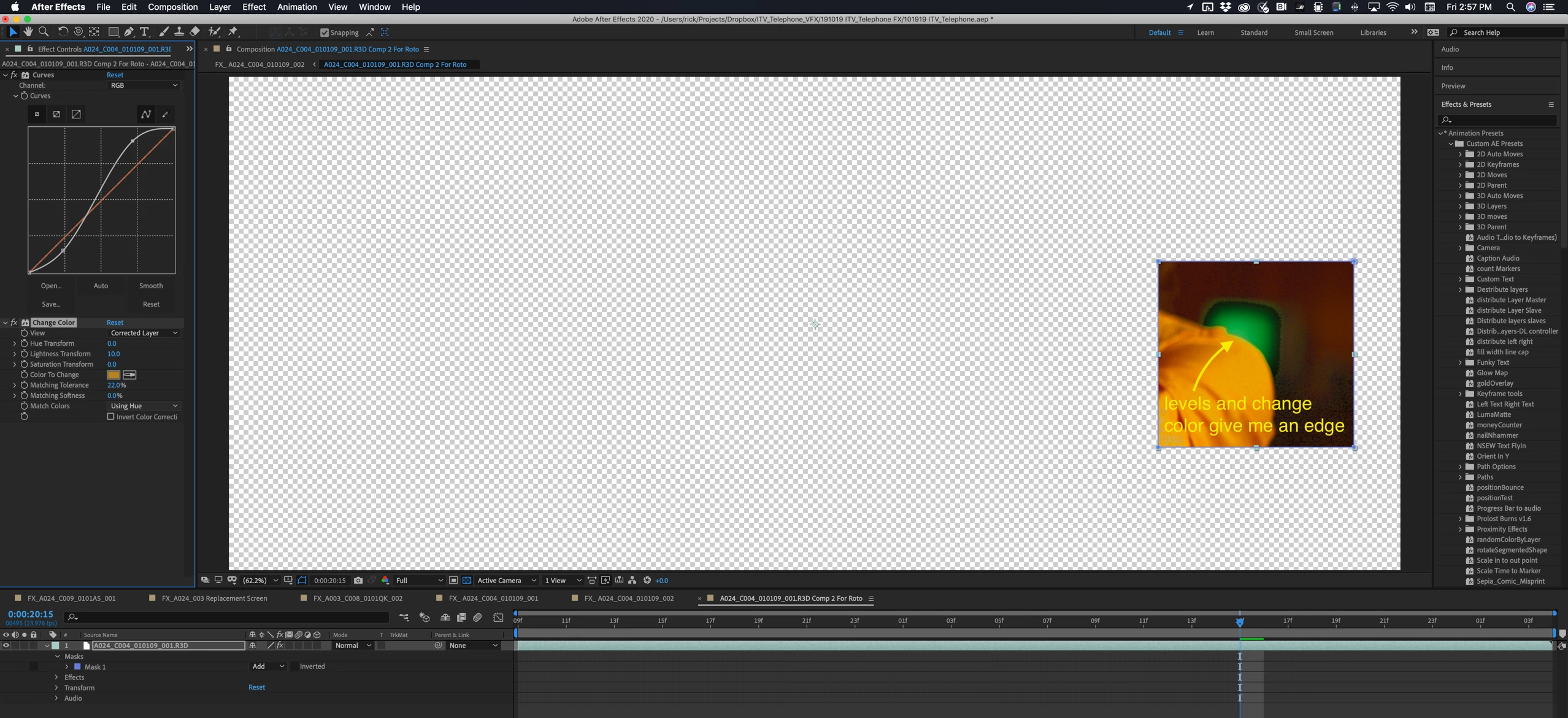Click the Curves pencil draw tool
Image resolution: width=1568 pixels, height=718 pixels.
tap(165, 114)
